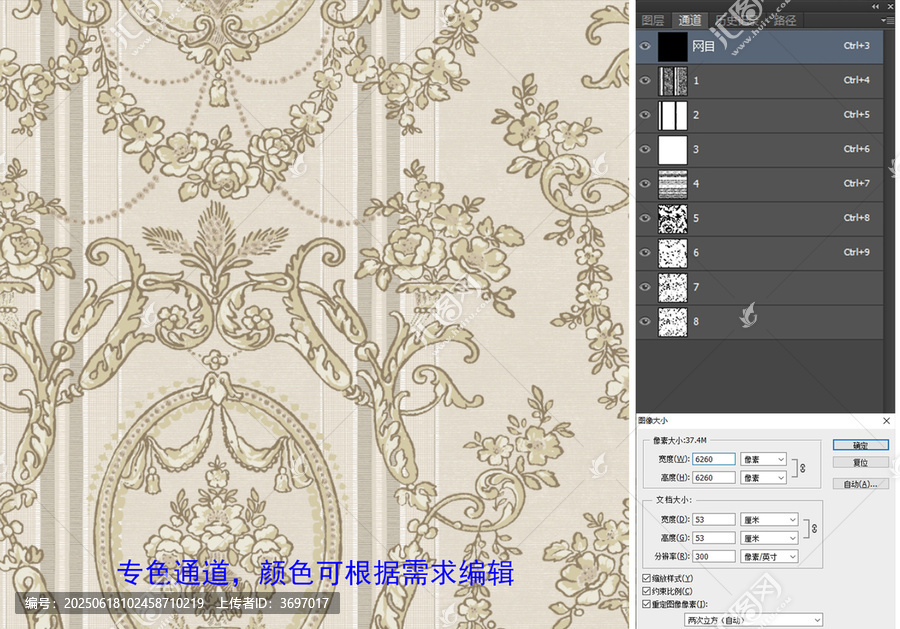Toggle visibility of channel 1

point(645,80)
